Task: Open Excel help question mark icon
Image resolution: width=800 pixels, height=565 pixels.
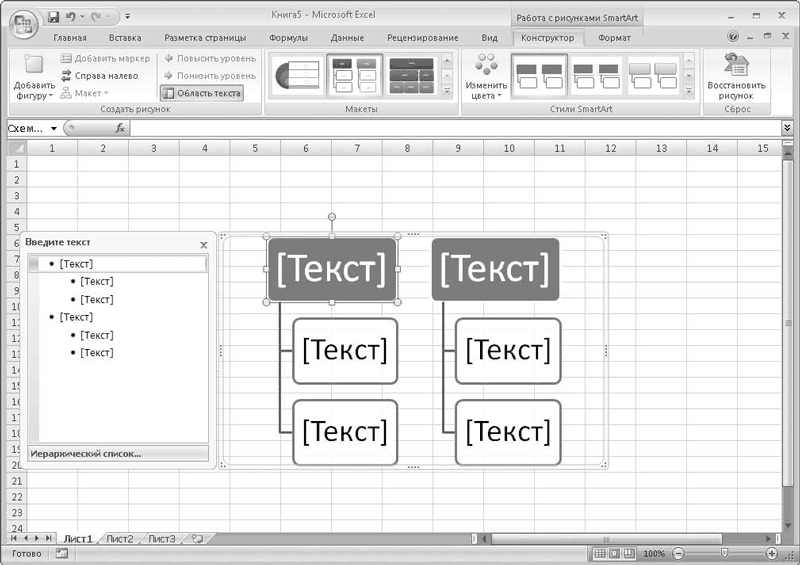Action: 733,37
